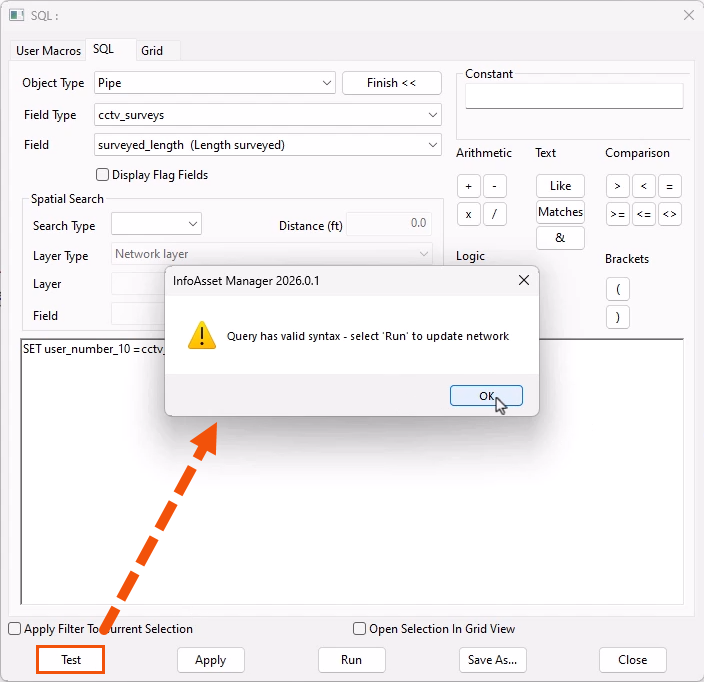This screenshot has height=682, width=704.
Task: Open the Layer Type dropdown Network layer
Action: point(272,254)
